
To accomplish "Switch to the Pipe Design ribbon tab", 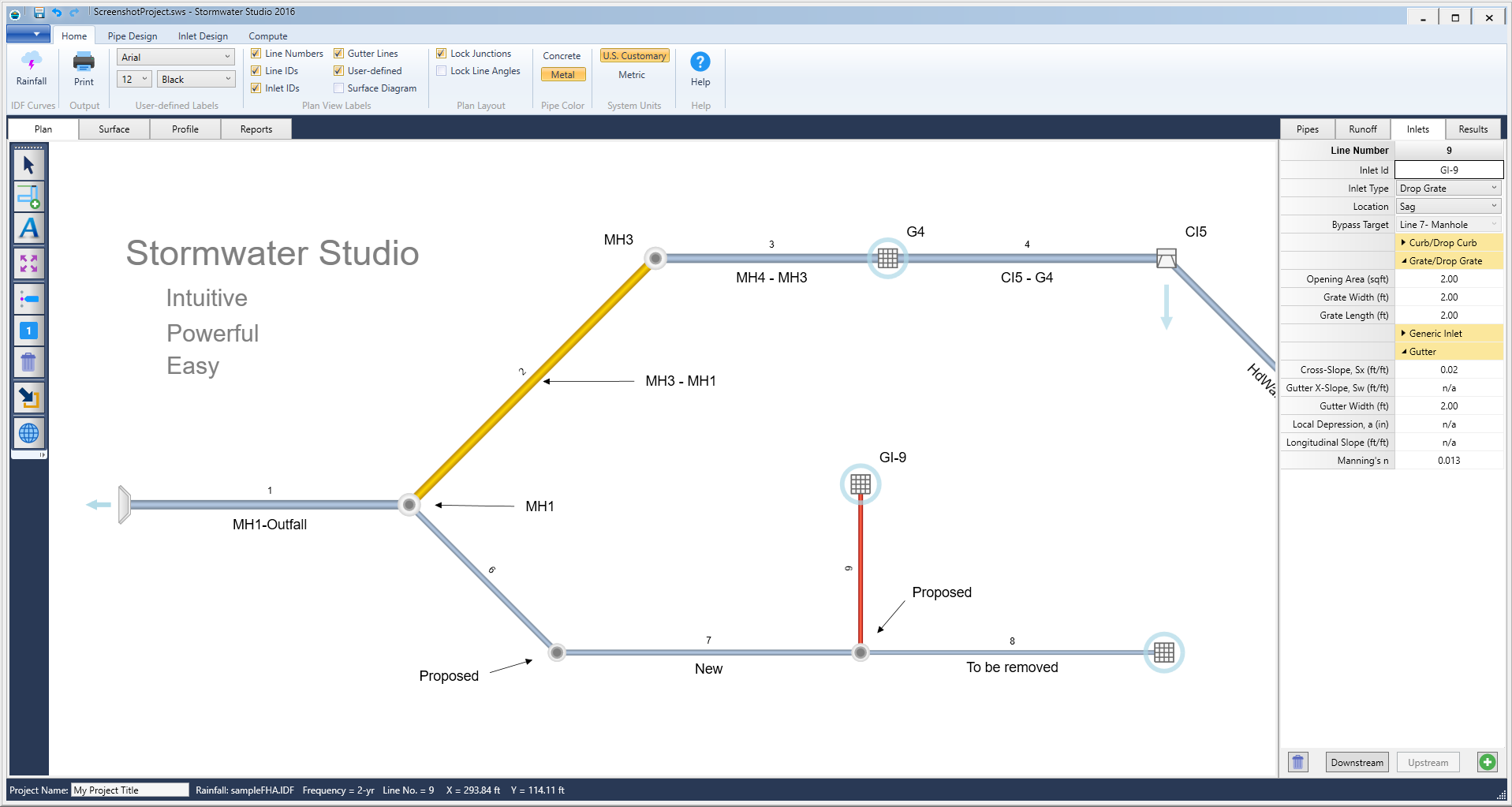I will click(x=133, y=36).
